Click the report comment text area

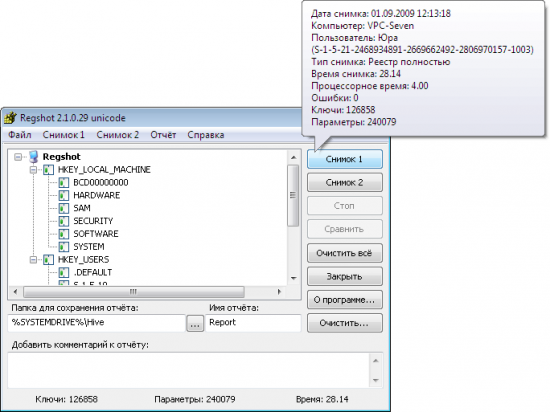click(189, 371)
